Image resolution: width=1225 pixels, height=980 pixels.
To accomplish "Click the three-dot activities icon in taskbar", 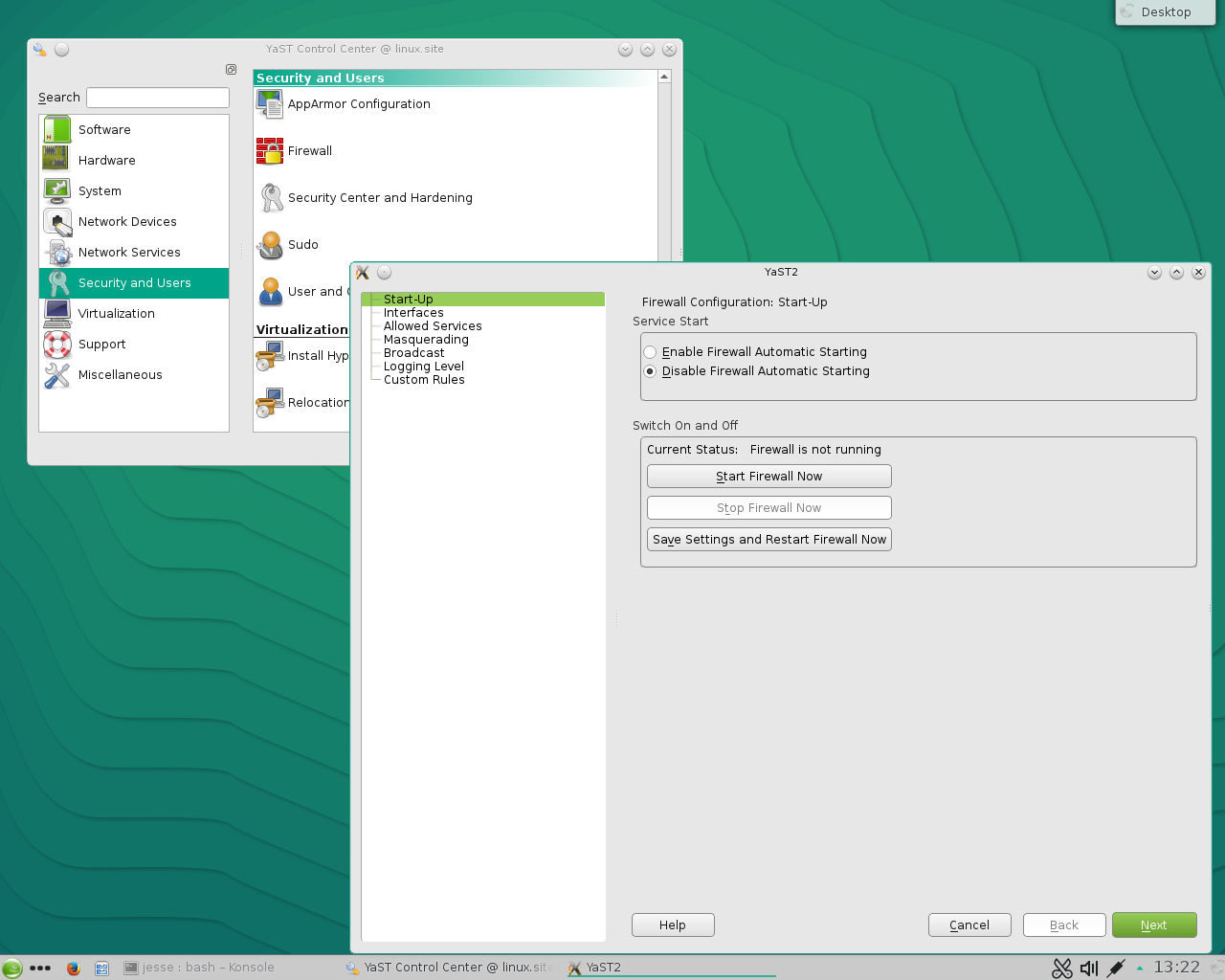I will tap(40, 968).
